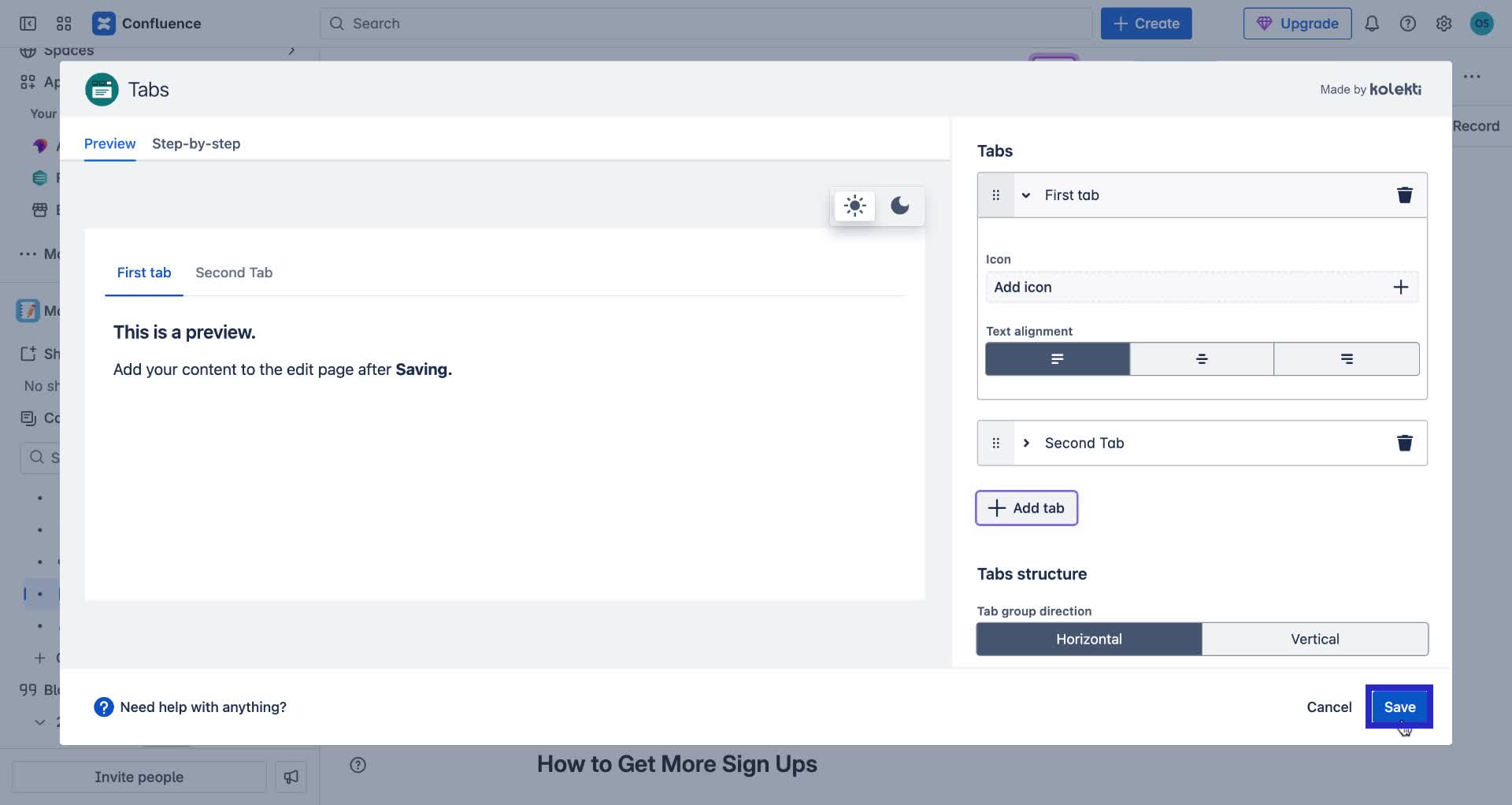
Task: Delete First tab using its trash icon
Action: point(1405,195)
